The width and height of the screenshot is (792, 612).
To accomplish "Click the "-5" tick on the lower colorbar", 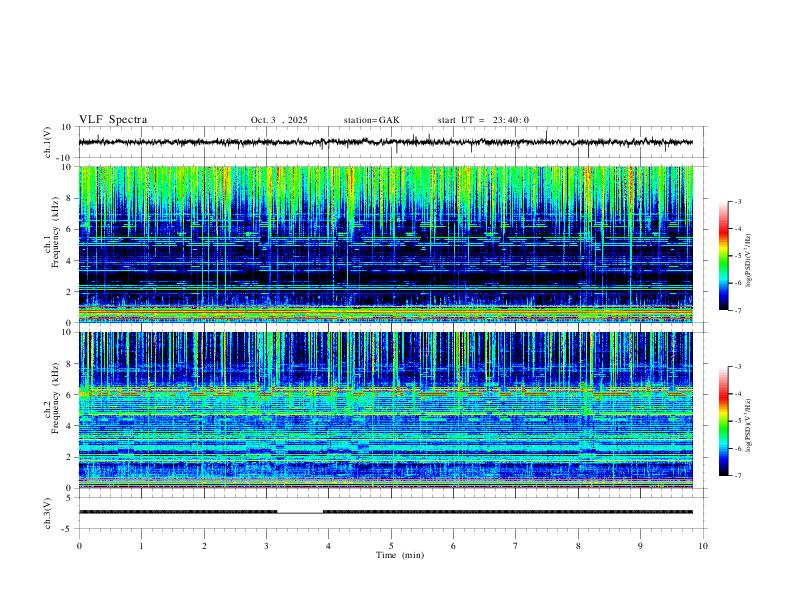I will pos(737,421).
